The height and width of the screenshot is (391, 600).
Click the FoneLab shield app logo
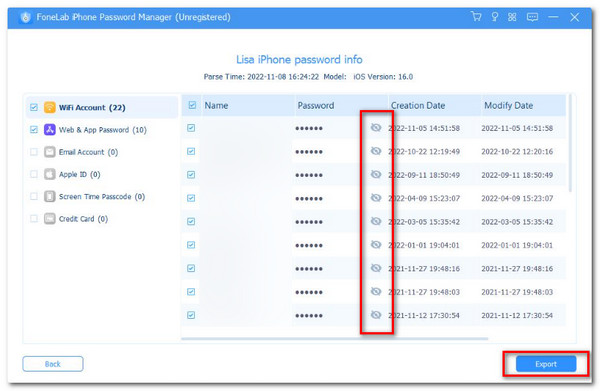pyautogui.click(x=26, y=17)
